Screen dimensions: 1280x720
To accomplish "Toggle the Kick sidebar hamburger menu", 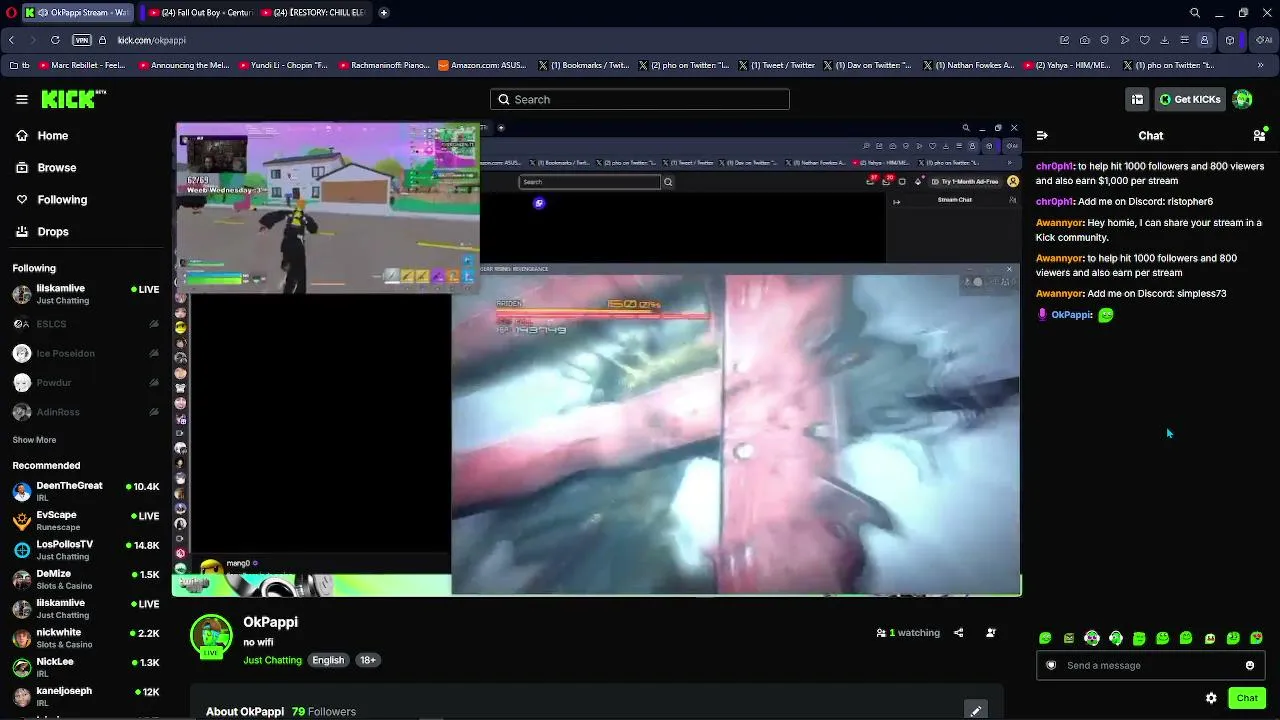I will pos(22,99).
